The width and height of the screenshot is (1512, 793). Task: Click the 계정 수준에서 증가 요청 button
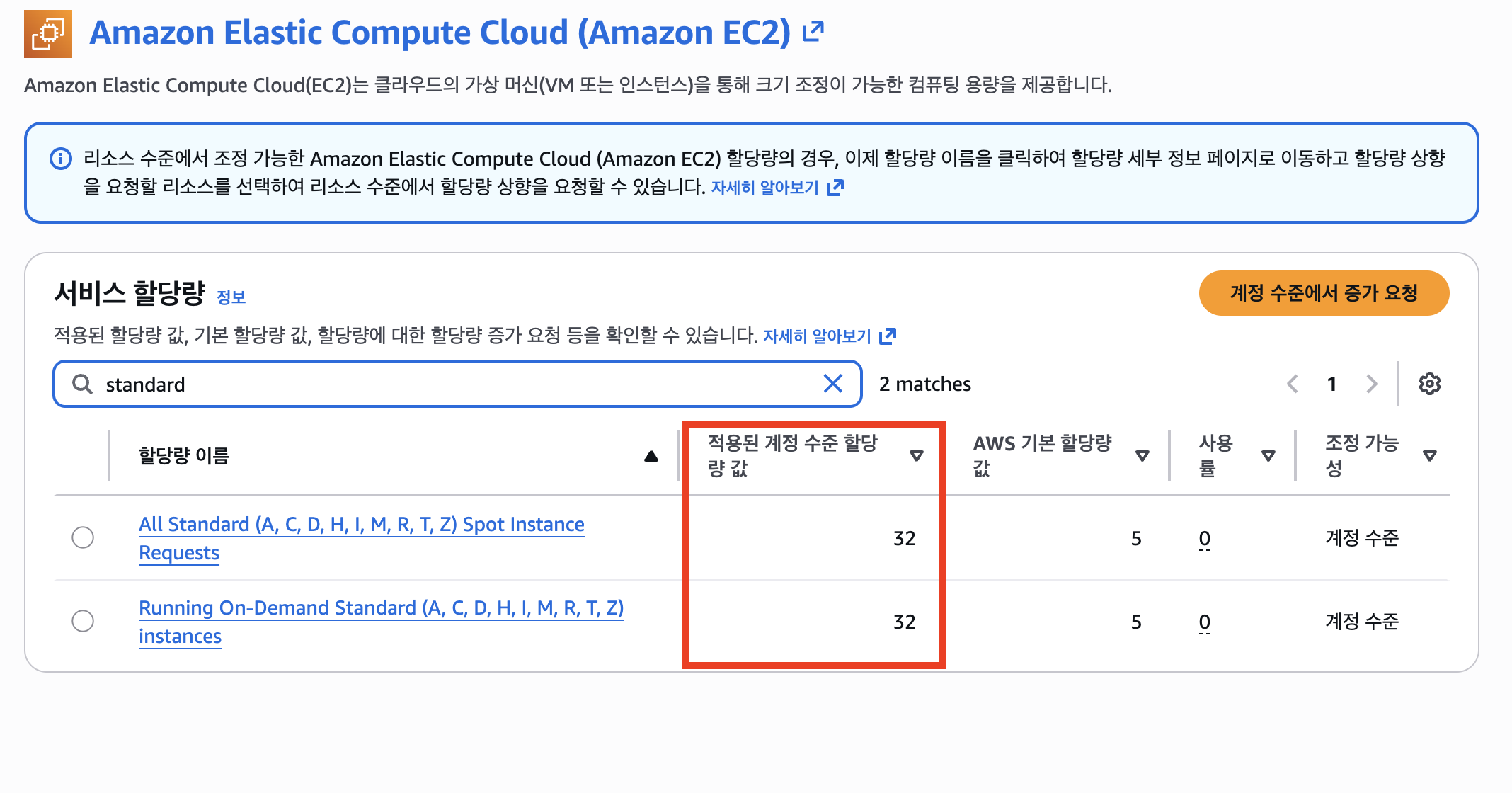pos(1323,292)
